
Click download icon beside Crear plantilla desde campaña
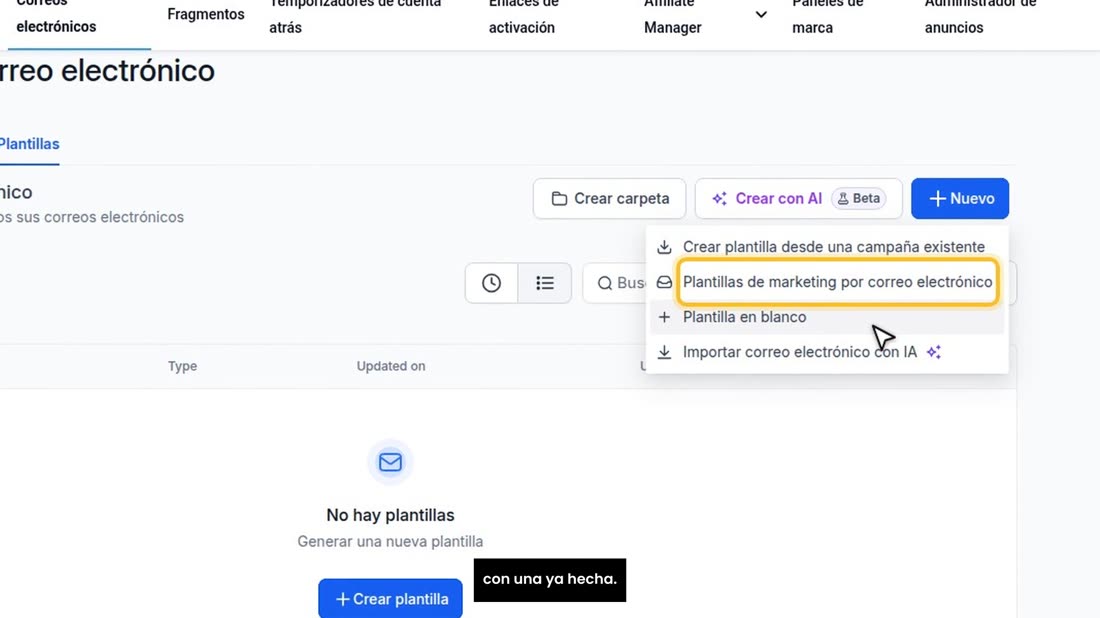click(x=664, y=247)
